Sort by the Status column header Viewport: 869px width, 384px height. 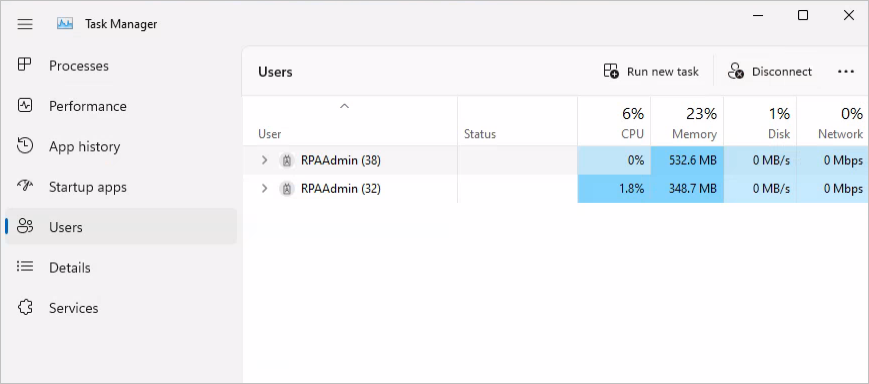(x=517, y=121)
